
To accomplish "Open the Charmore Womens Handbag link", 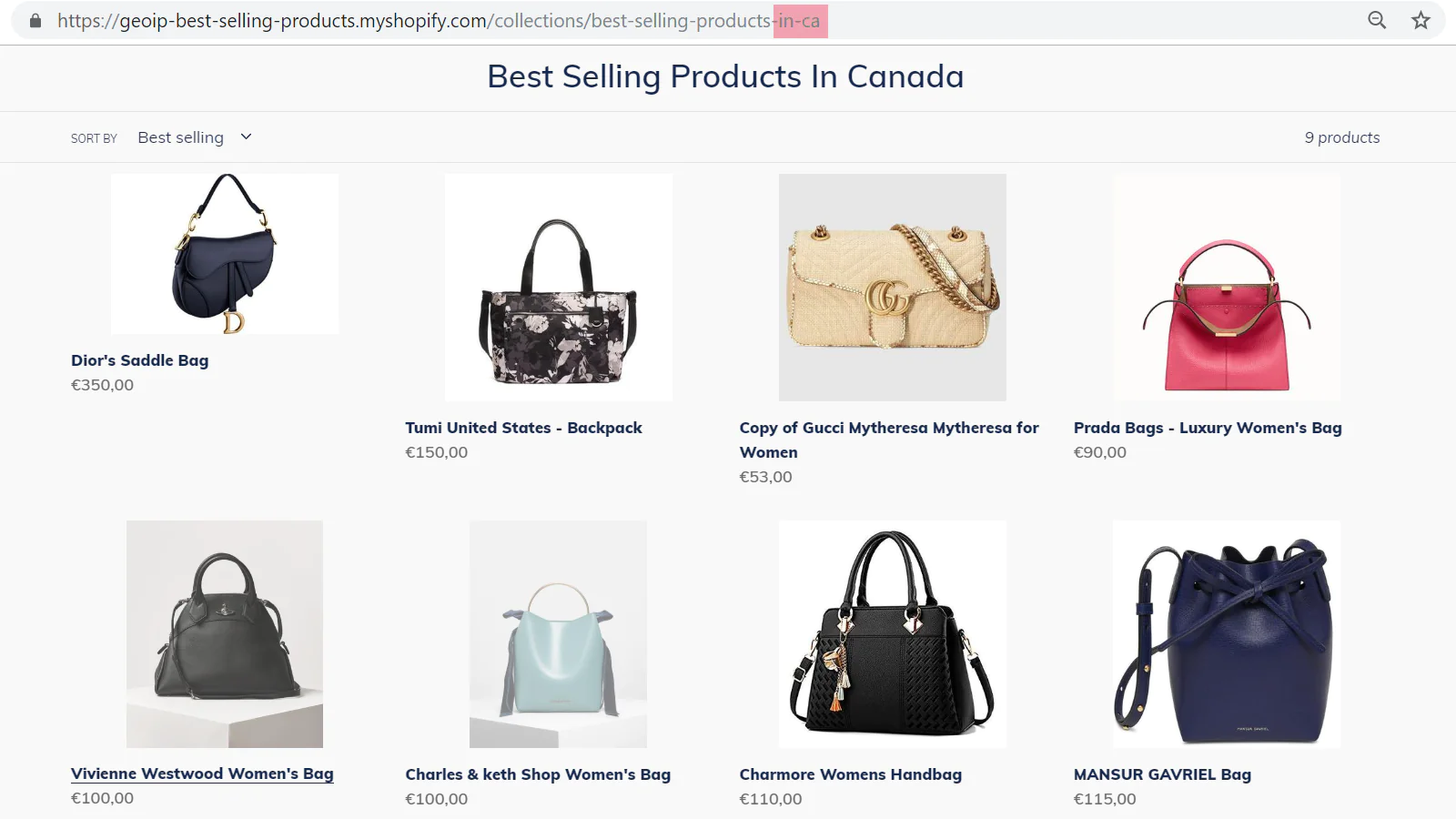I will 850,774.
